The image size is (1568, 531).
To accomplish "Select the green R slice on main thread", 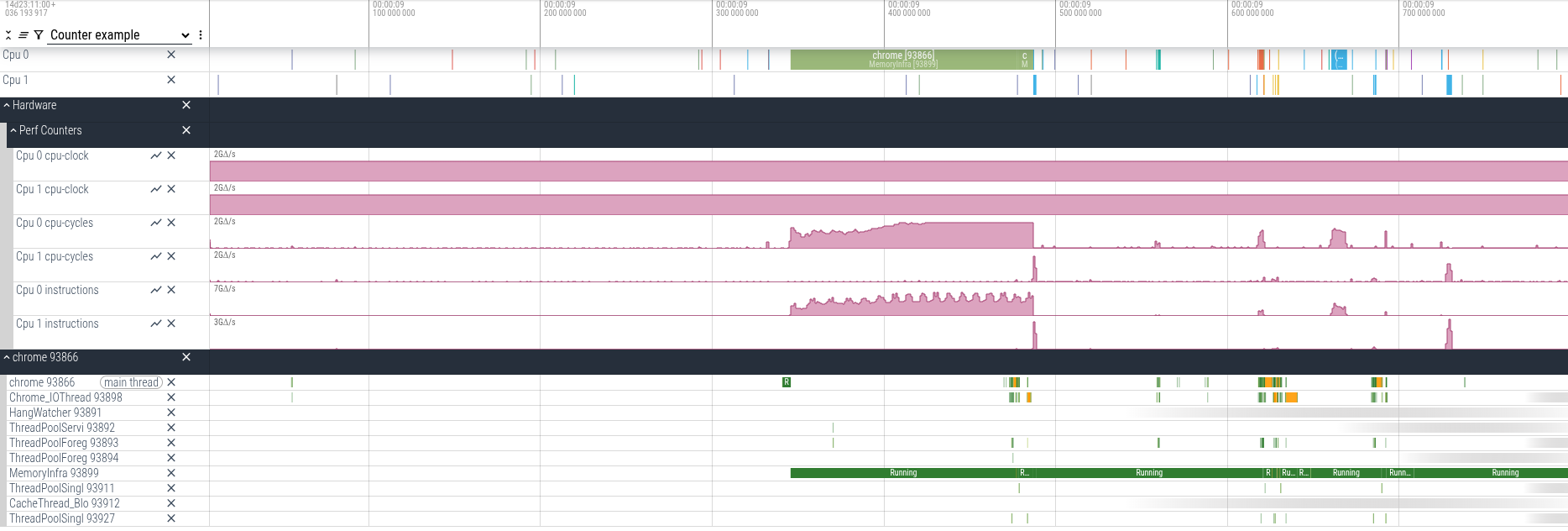I will click(x=787, y=382).
